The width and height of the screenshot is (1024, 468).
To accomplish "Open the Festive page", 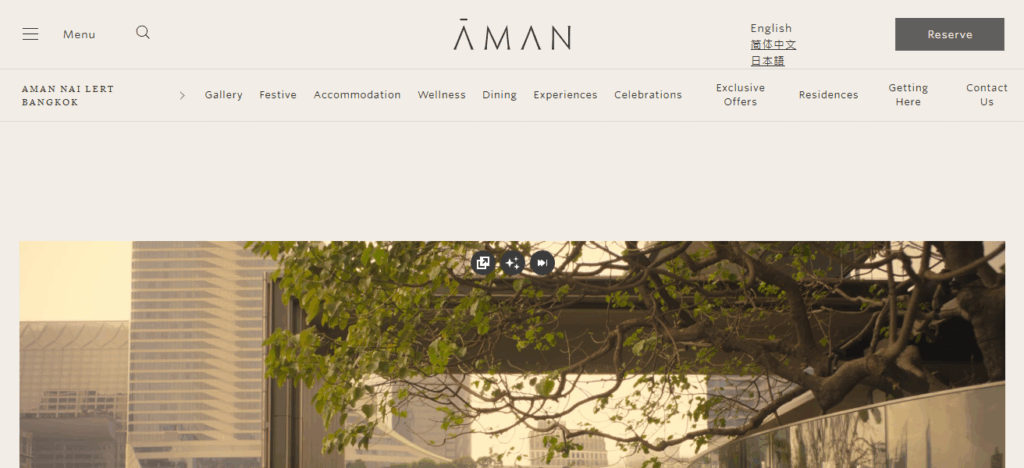I will tap(278, 95).
